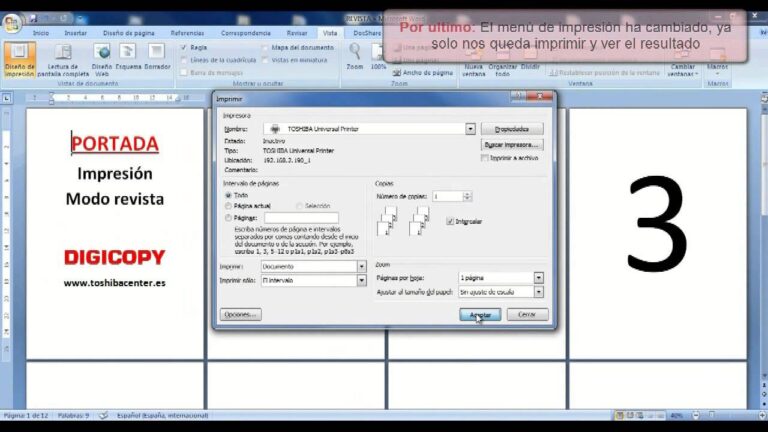Select Ancho de página zoom
This screenshot has height=432, width=768.
(423, 72)
